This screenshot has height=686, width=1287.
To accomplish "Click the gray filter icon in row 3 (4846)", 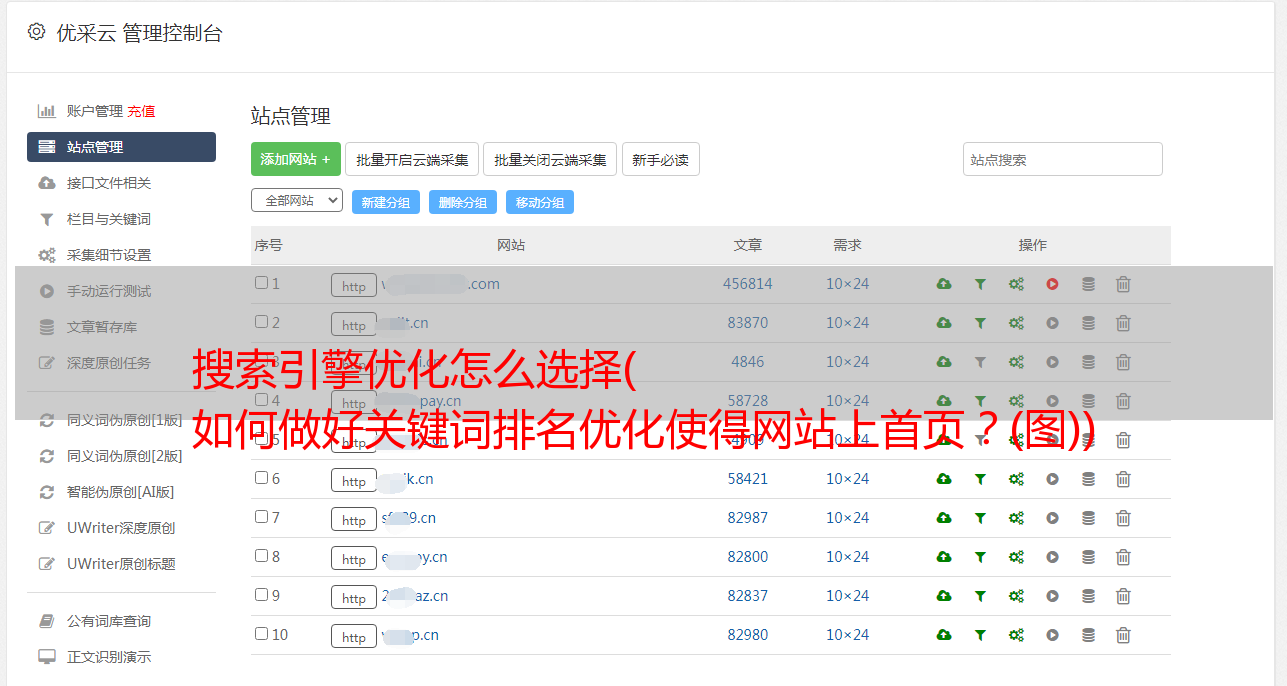I will click(980, 362).
